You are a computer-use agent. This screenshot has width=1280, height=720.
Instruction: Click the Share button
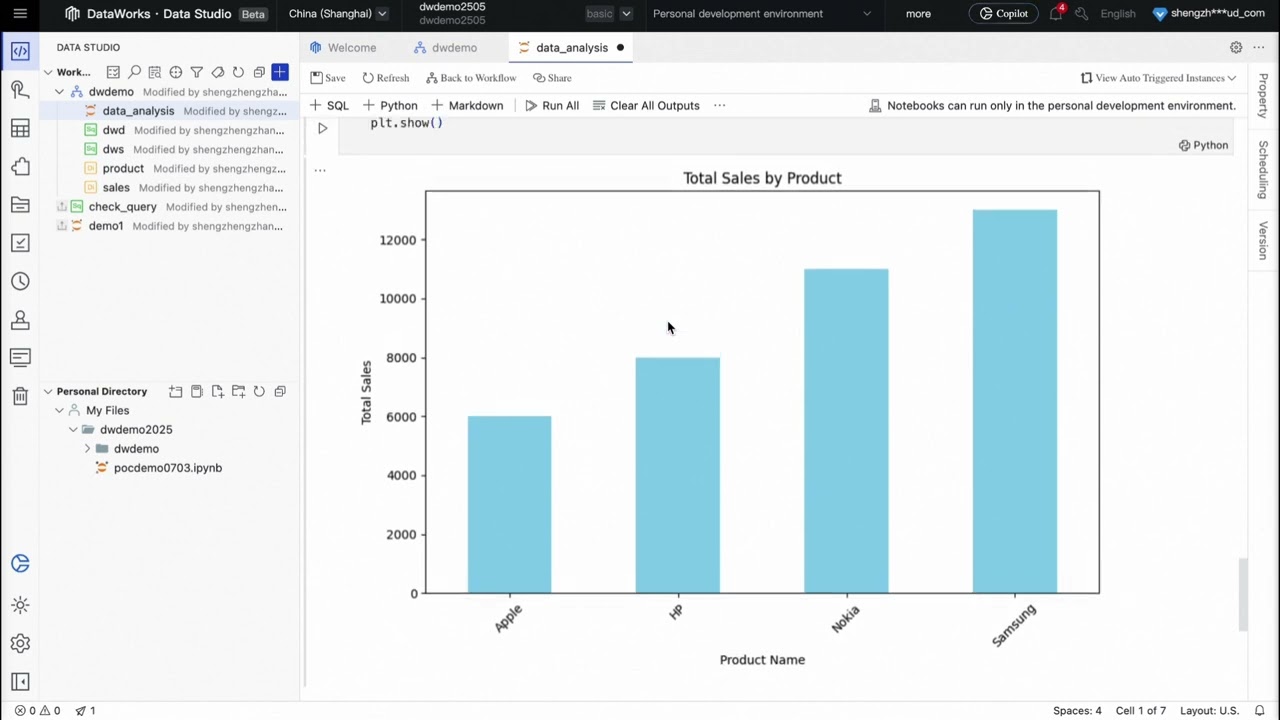point(552,78)
